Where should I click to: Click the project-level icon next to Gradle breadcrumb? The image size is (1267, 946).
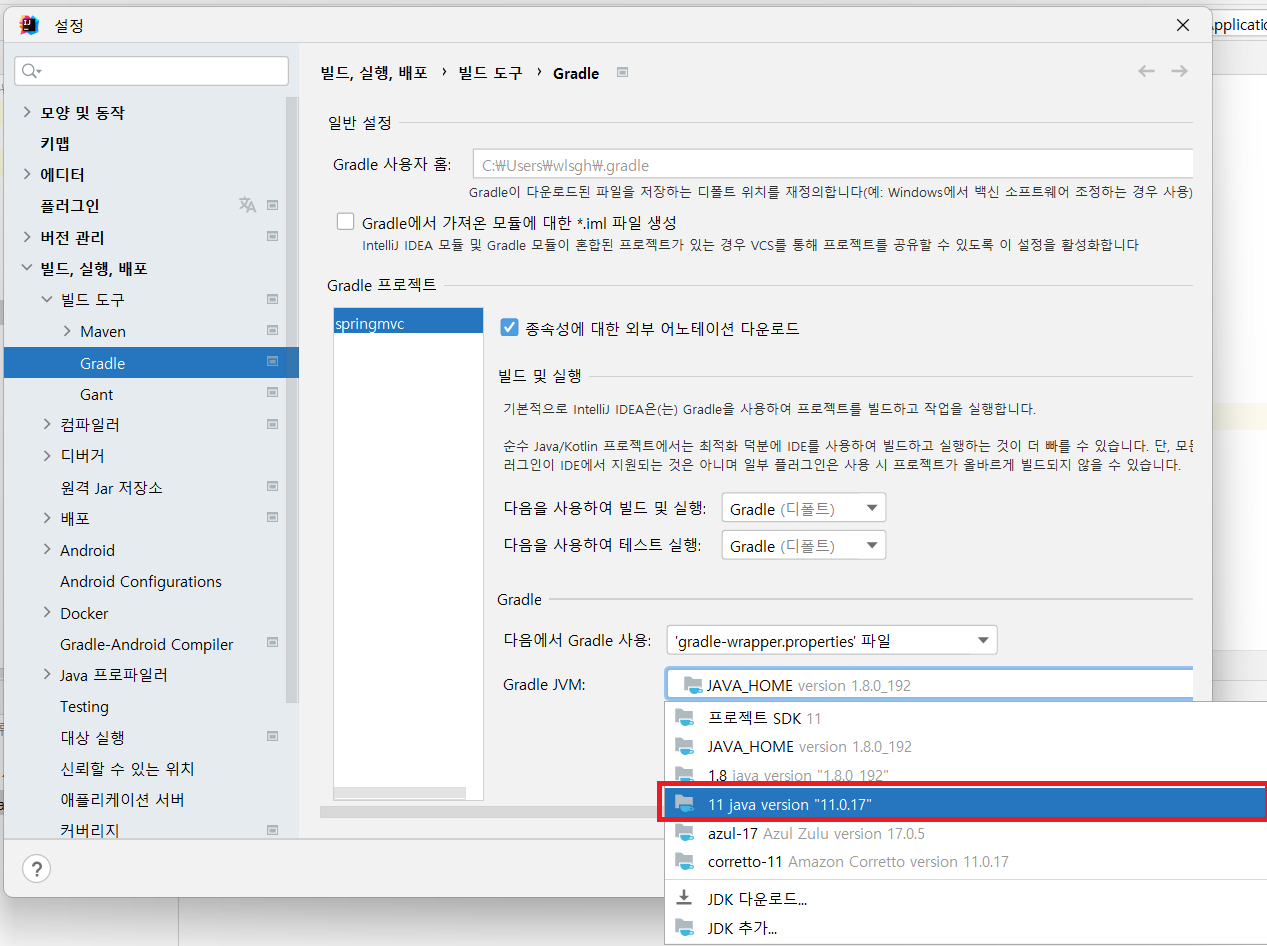point(622,72)
